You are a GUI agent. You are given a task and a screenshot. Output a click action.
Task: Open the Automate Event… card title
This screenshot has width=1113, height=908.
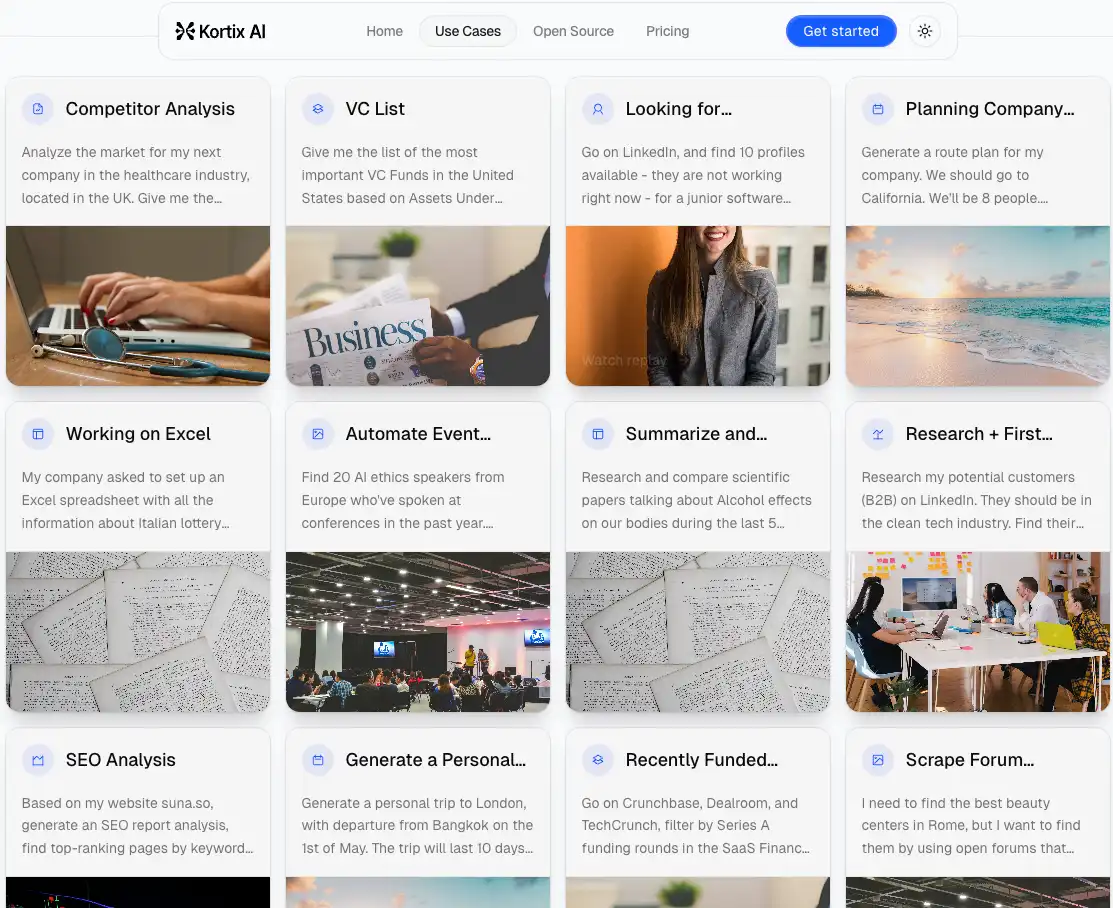(x=418, y=434)
